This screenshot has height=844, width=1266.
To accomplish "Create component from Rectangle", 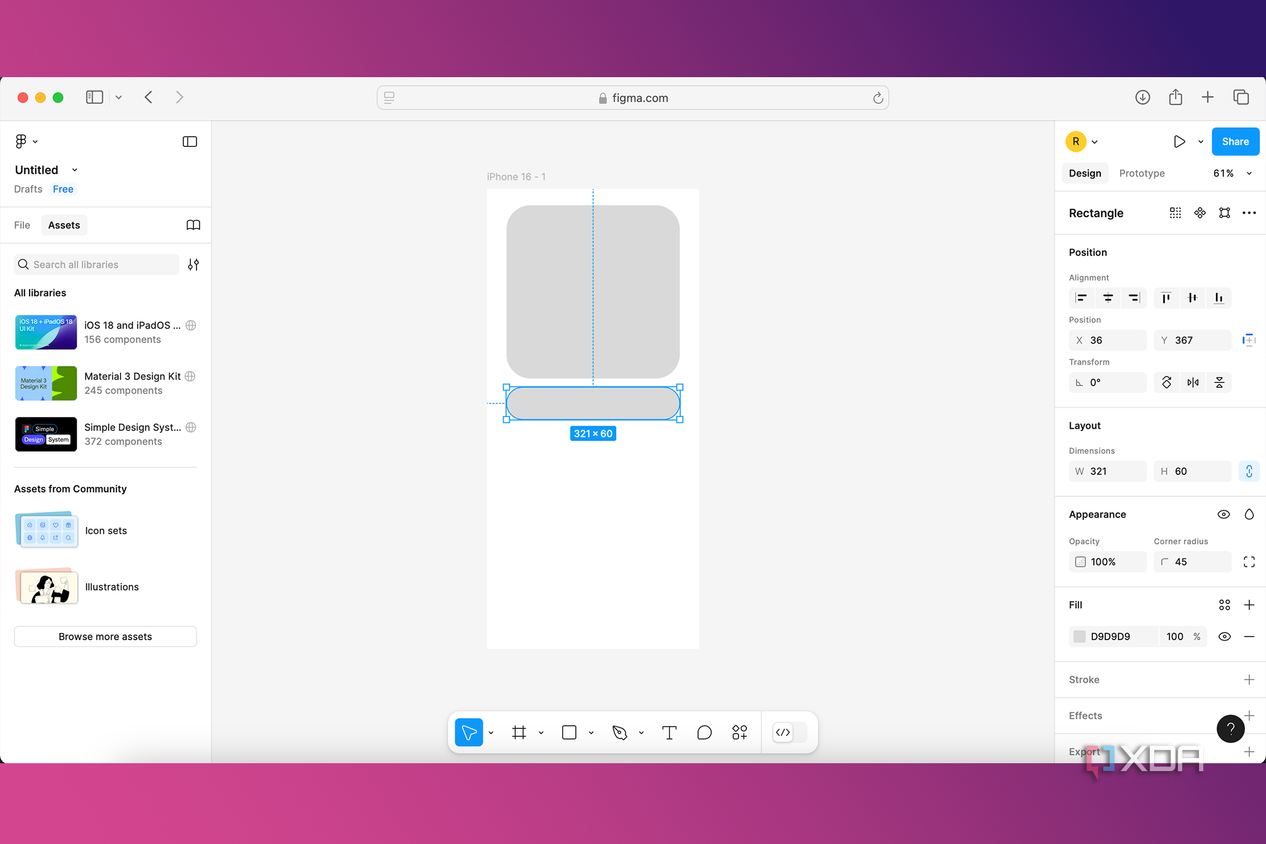I will coord(1200,213).
